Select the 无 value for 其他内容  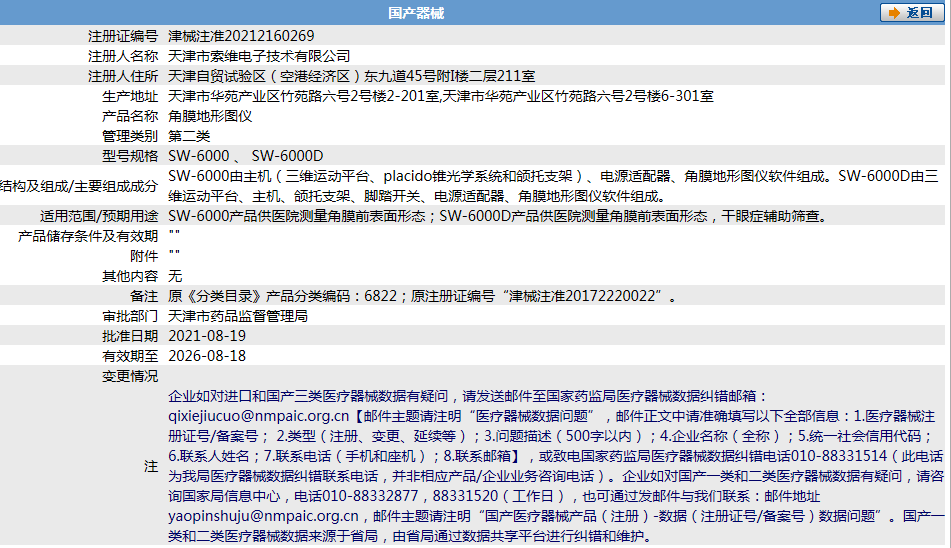click(x=175, y=276)
